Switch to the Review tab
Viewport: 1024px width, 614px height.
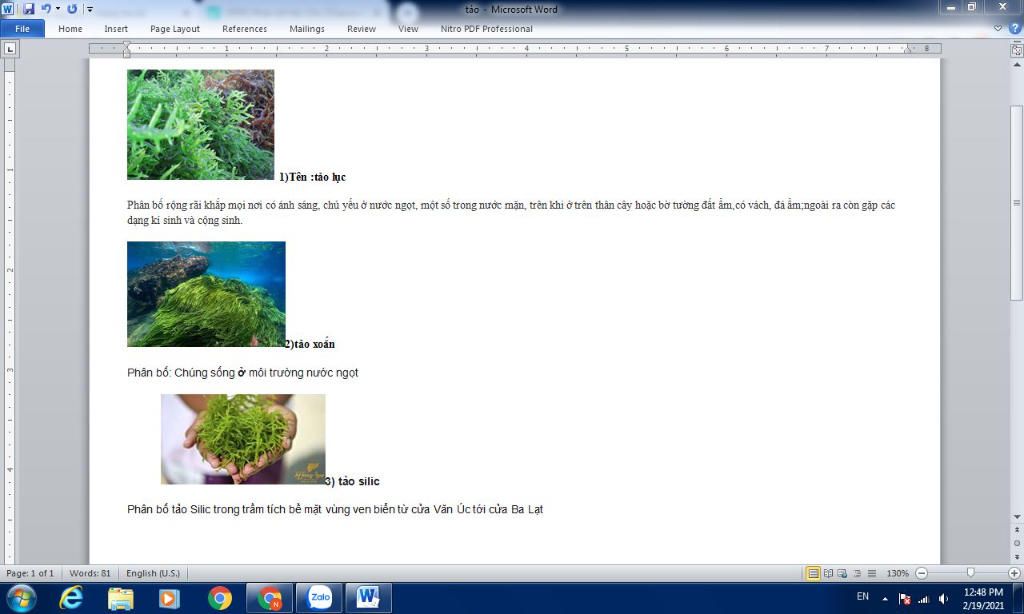(x=361, y=29)
